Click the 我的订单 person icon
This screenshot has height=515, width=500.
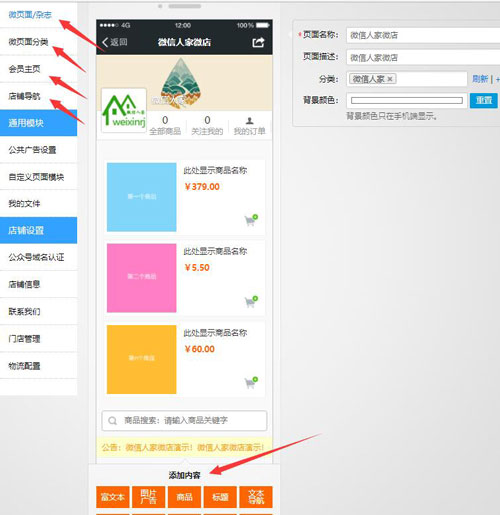249,121
